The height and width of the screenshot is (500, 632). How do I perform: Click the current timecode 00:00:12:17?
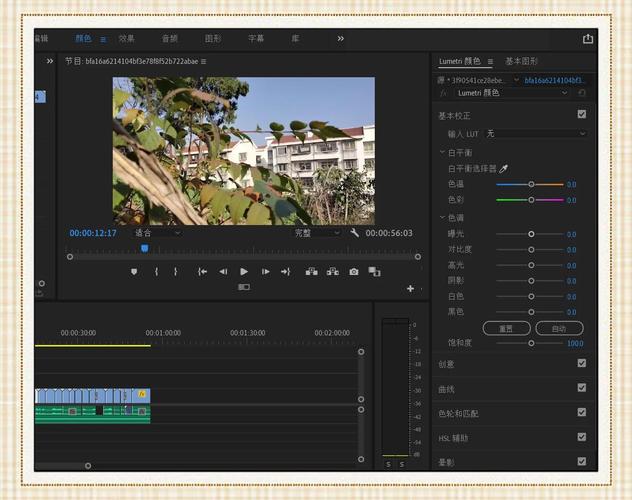click(x=93, y=233)
